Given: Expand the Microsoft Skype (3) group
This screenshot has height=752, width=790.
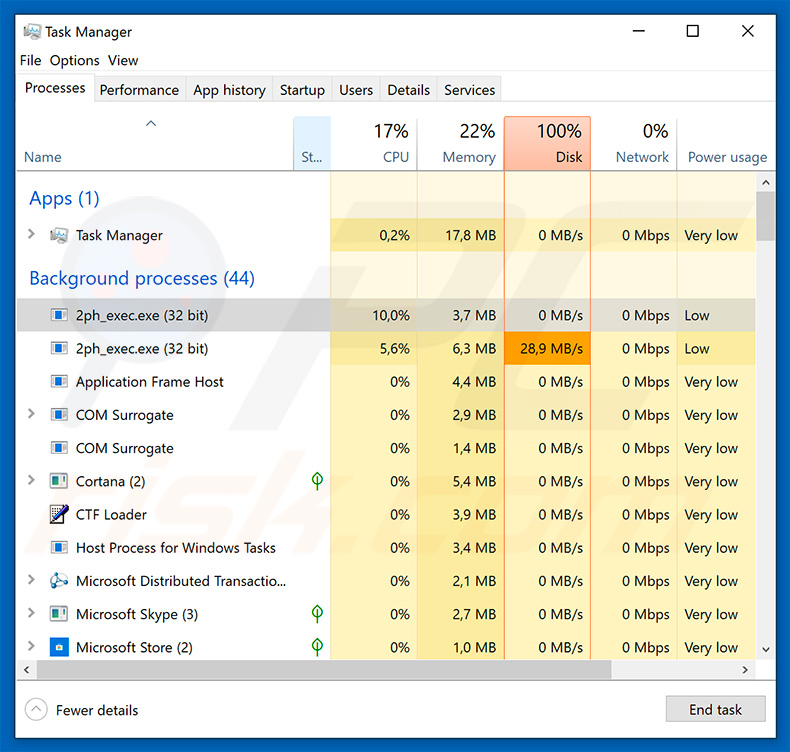Looking at the screenshot, I should [x=31, y=613].
